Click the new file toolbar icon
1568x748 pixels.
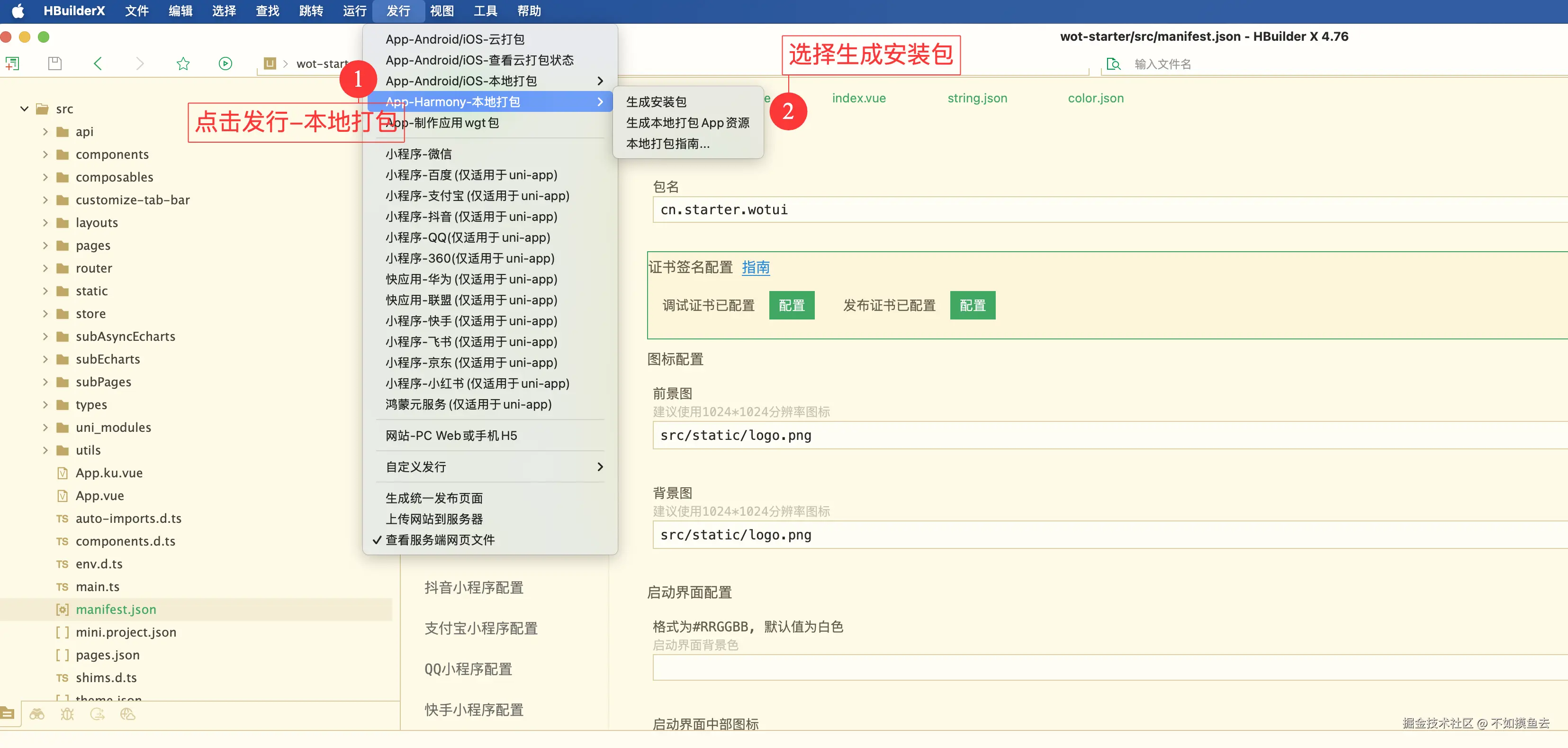(12, 64)
